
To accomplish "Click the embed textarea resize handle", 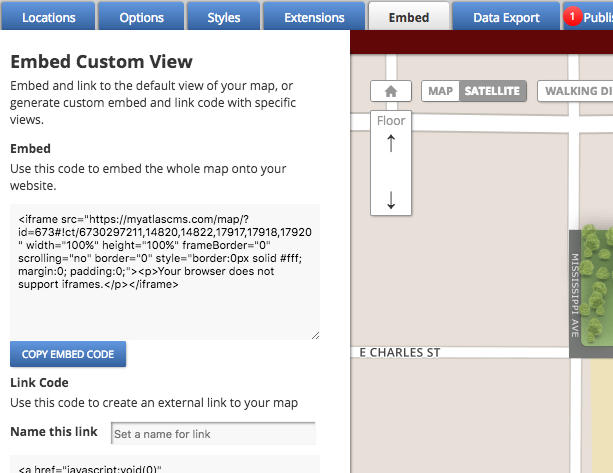I will pos(315,335).
